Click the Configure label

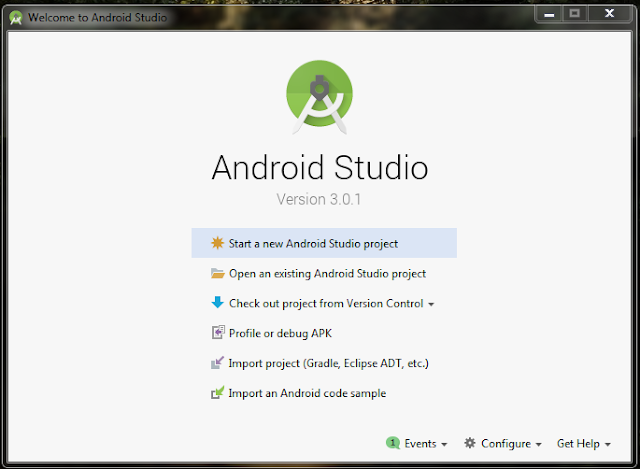pos(506,444)
